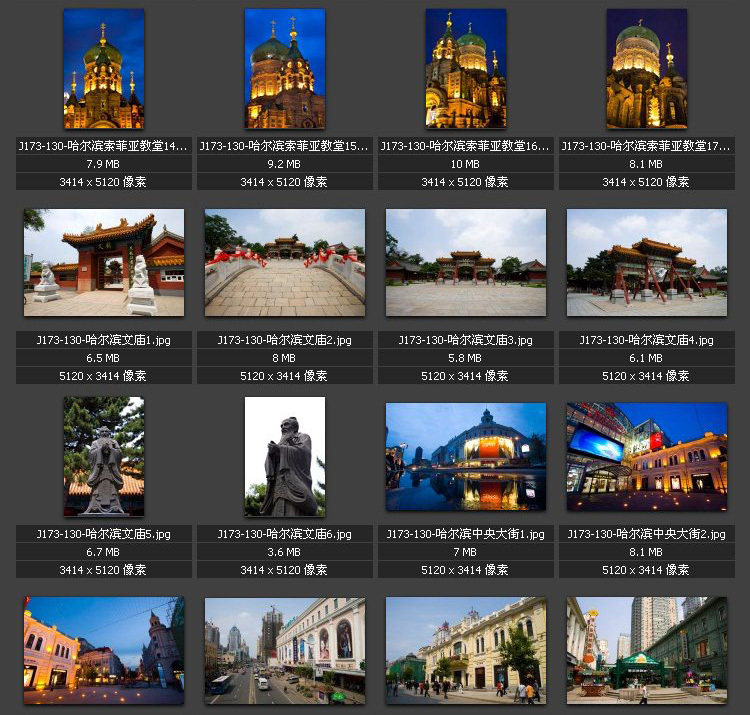750x715 pixels.
Task: Select the 哈尔滨索菲亚教堂16 church thumbnail
Action: 466,68
